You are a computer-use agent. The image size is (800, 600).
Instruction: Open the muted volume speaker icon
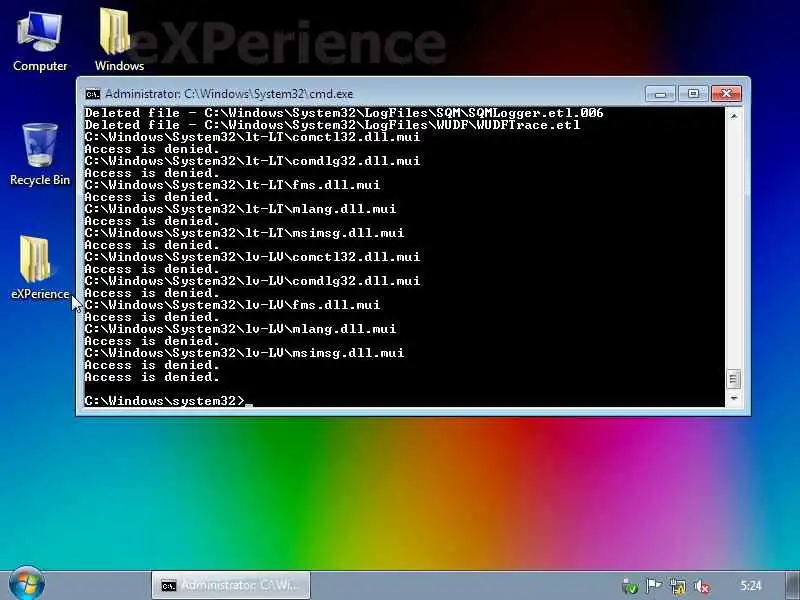pos(703,587)
